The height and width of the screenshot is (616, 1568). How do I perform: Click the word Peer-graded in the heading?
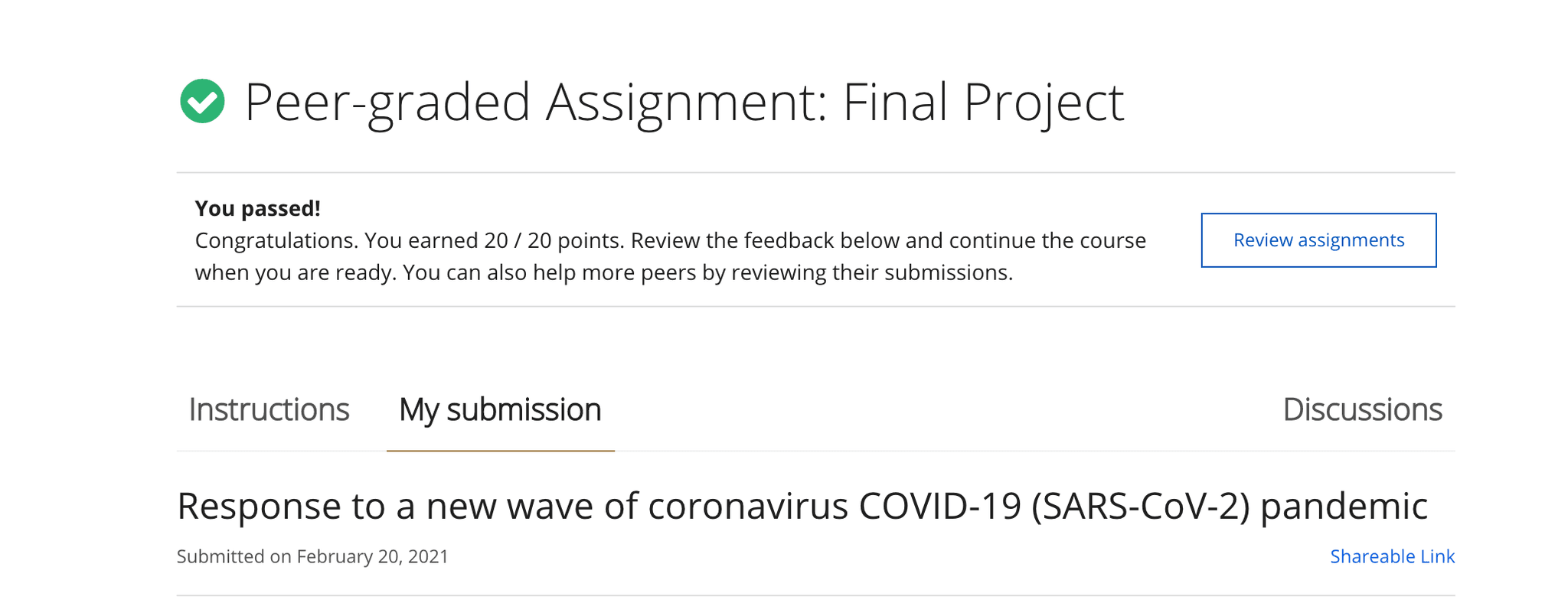[387, 103]
